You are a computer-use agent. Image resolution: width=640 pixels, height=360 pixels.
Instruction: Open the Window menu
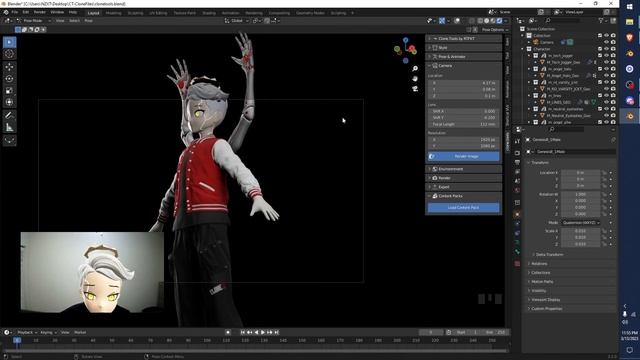[x=57, y=12]
